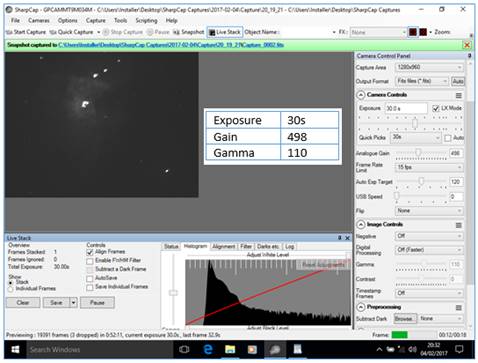The width and height of the screenshot is (478, 363).
Task: Open the Capture Area dropdown
Action: pos(429,67)
